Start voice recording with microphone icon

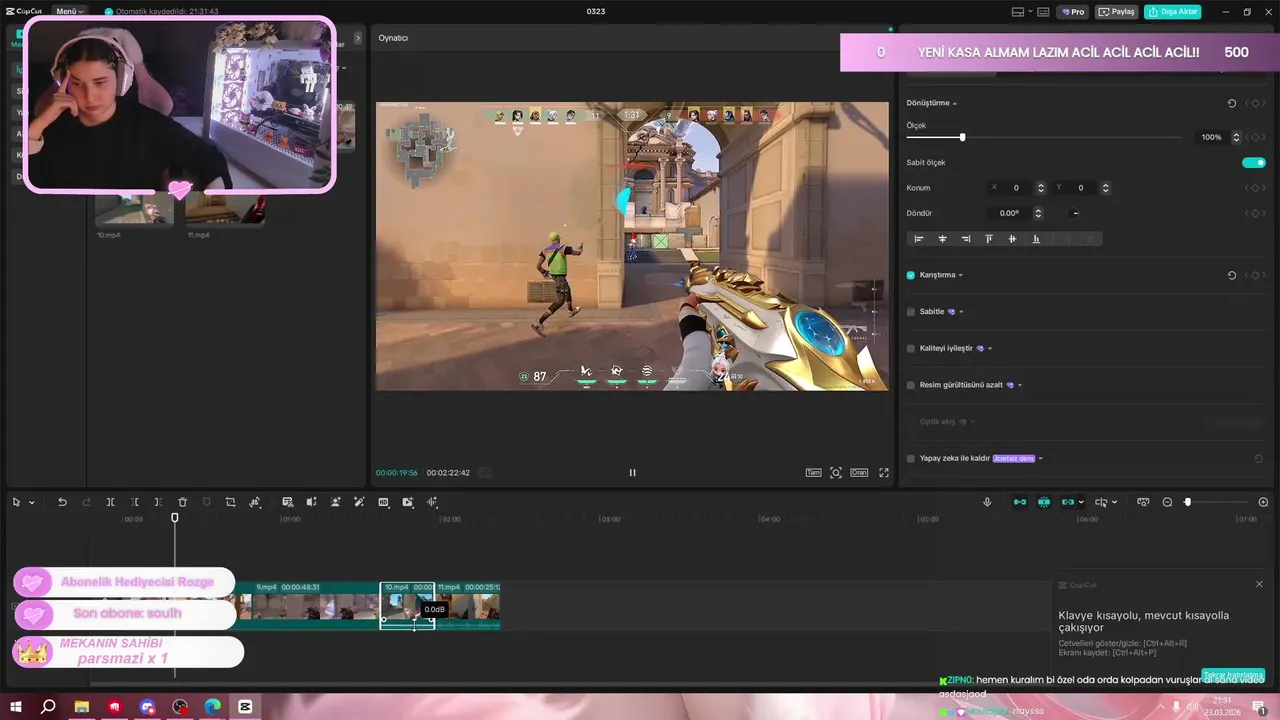pos(987,502)
